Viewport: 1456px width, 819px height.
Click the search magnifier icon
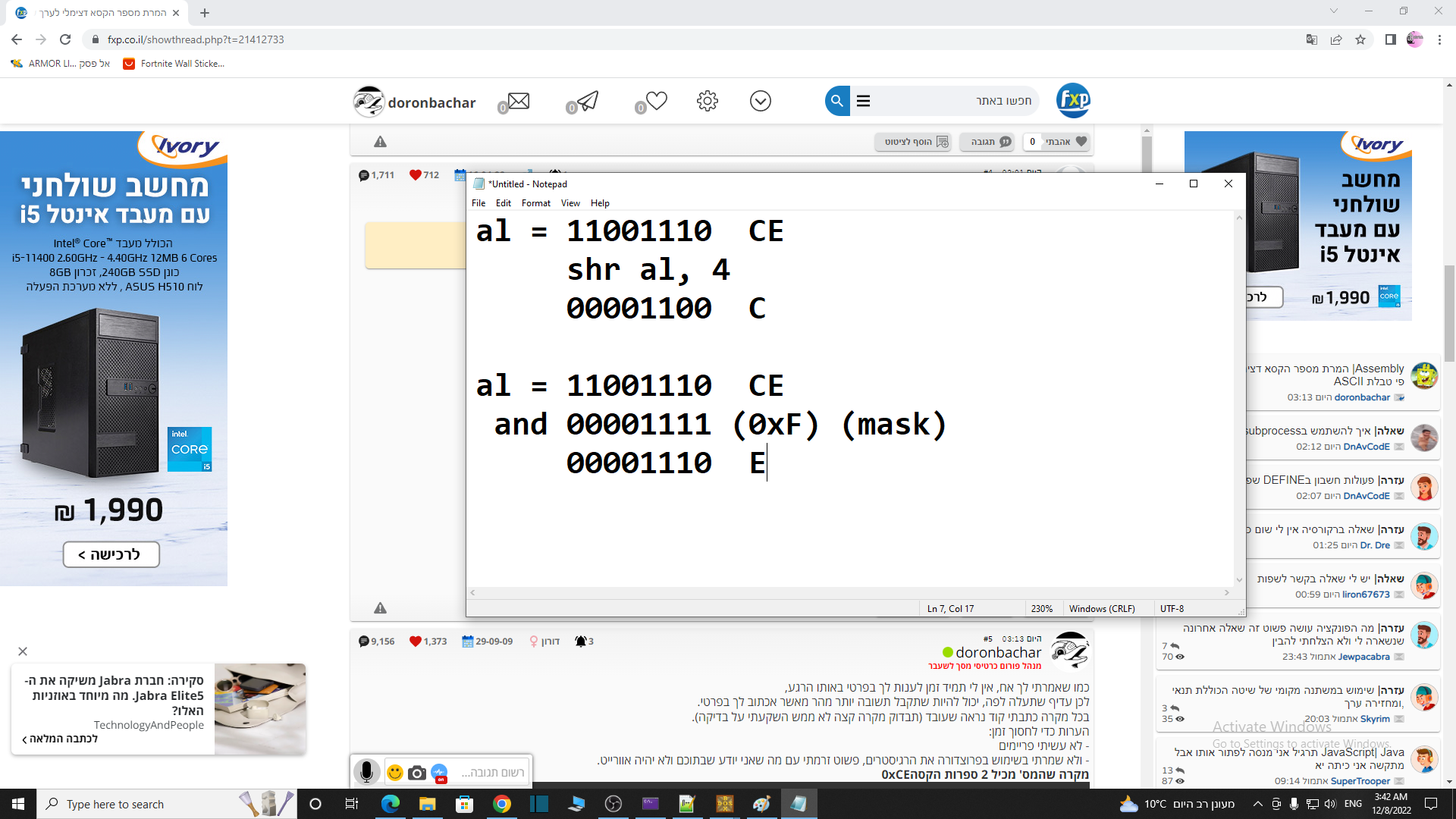pyautogui.click(x=836, y=100)
